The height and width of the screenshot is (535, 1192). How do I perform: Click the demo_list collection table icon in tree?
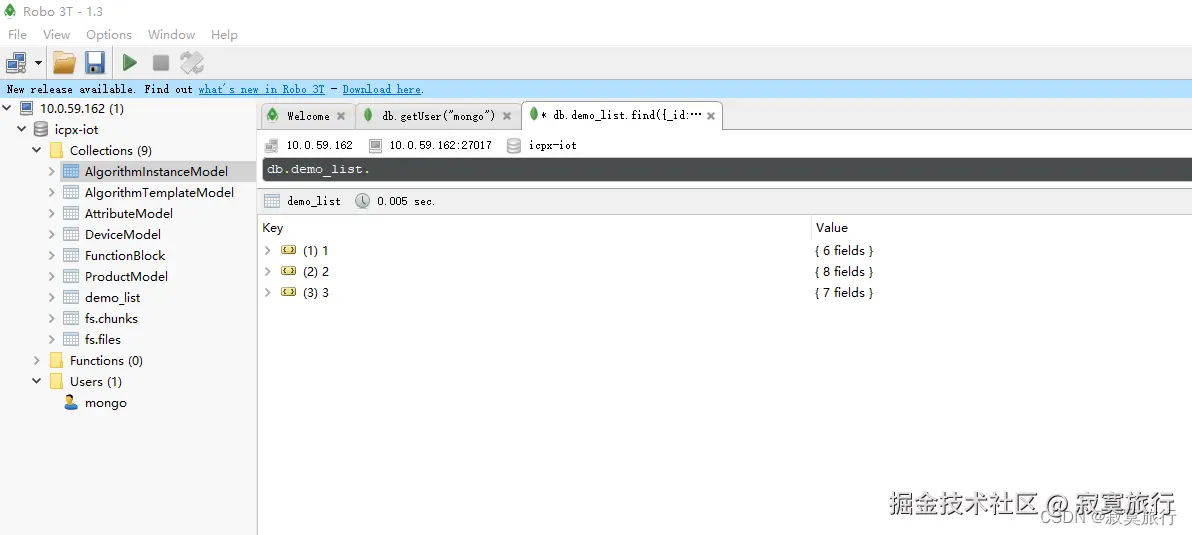tap(71, 298)
